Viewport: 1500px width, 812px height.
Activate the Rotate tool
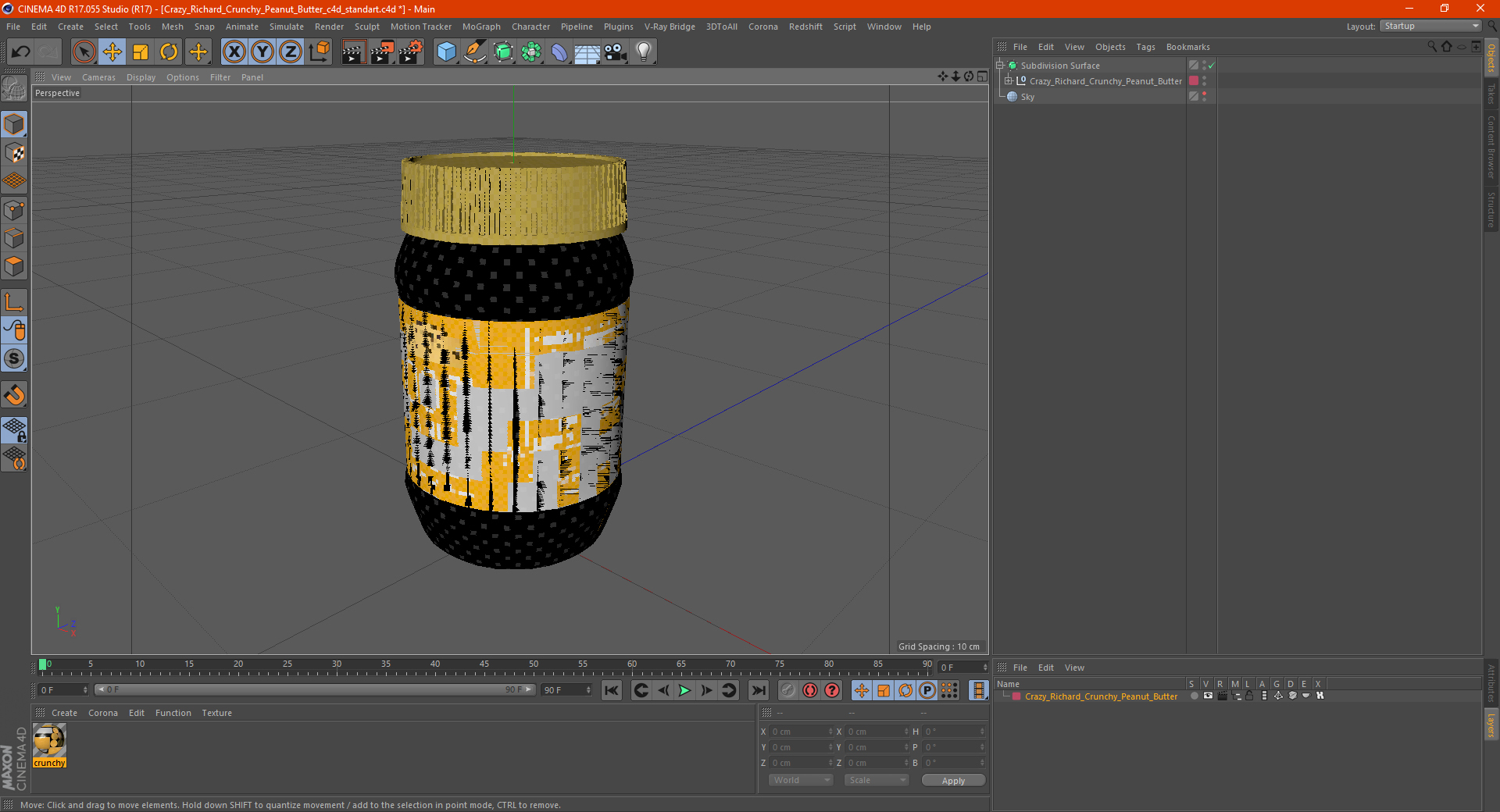[x=169, y=52]
